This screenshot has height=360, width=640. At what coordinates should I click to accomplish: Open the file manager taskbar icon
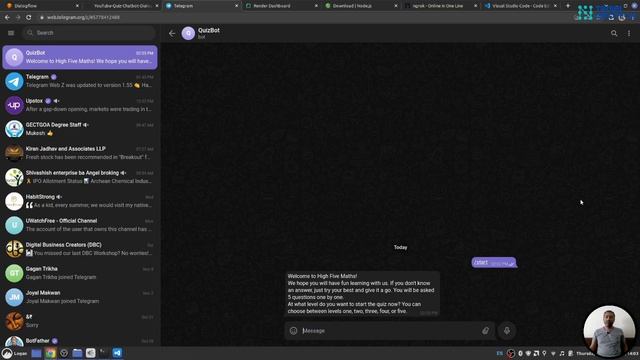pos(77,353)
